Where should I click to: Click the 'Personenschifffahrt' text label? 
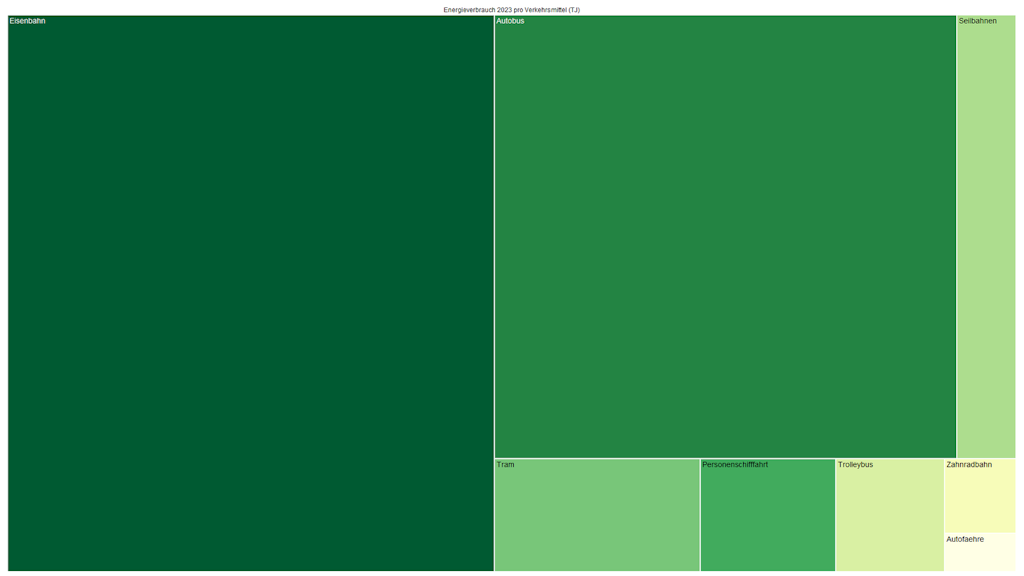click(735, 465)
